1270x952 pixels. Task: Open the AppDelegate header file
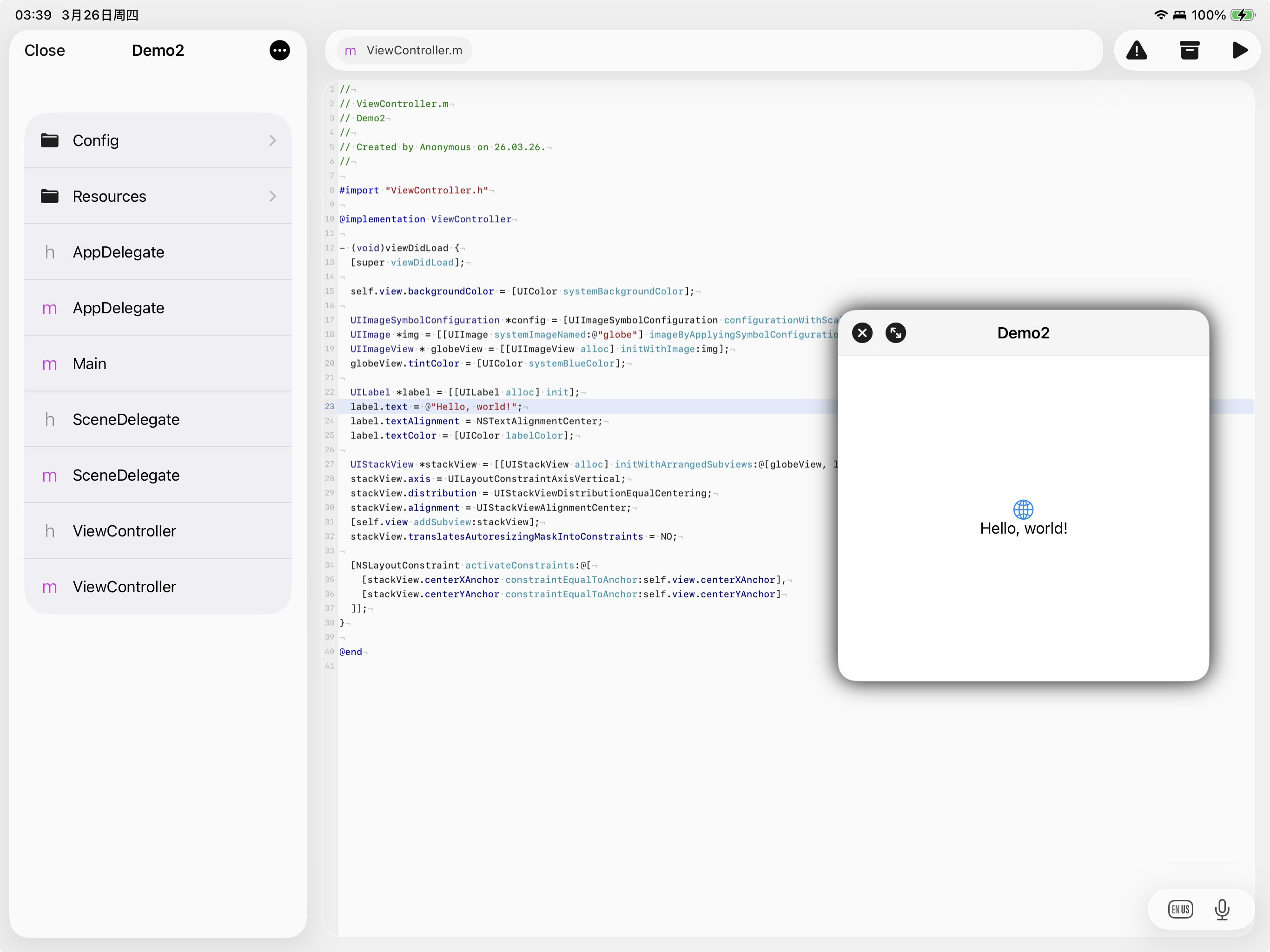158,252
